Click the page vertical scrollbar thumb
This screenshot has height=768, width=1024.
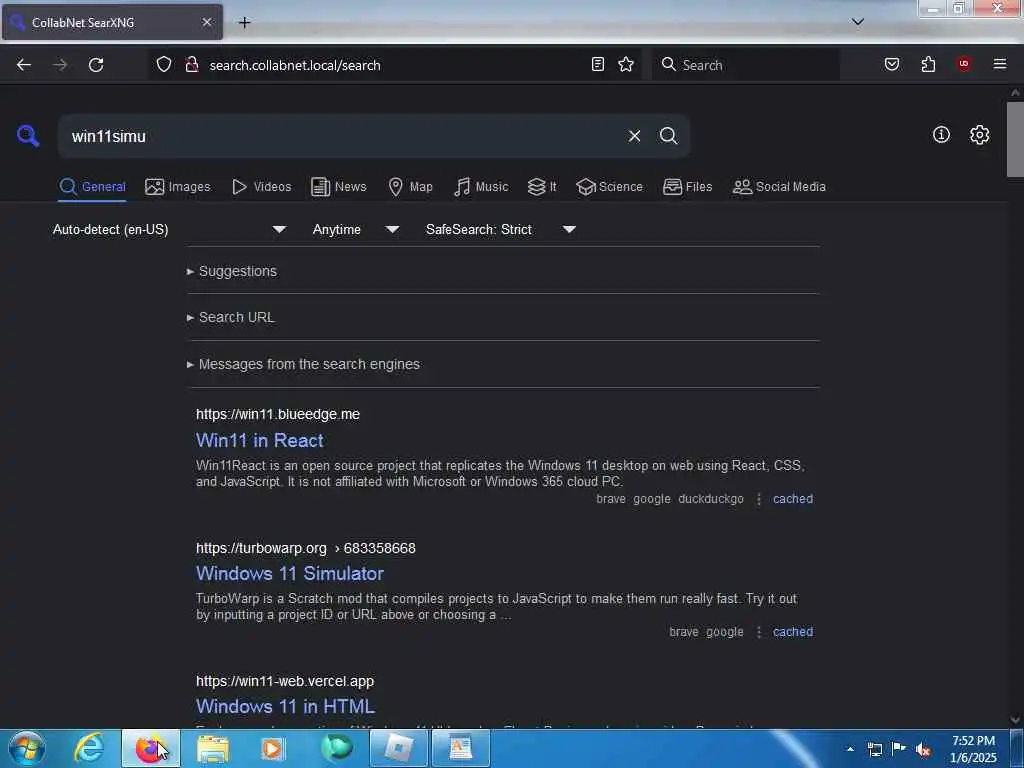click(1015, 139)
